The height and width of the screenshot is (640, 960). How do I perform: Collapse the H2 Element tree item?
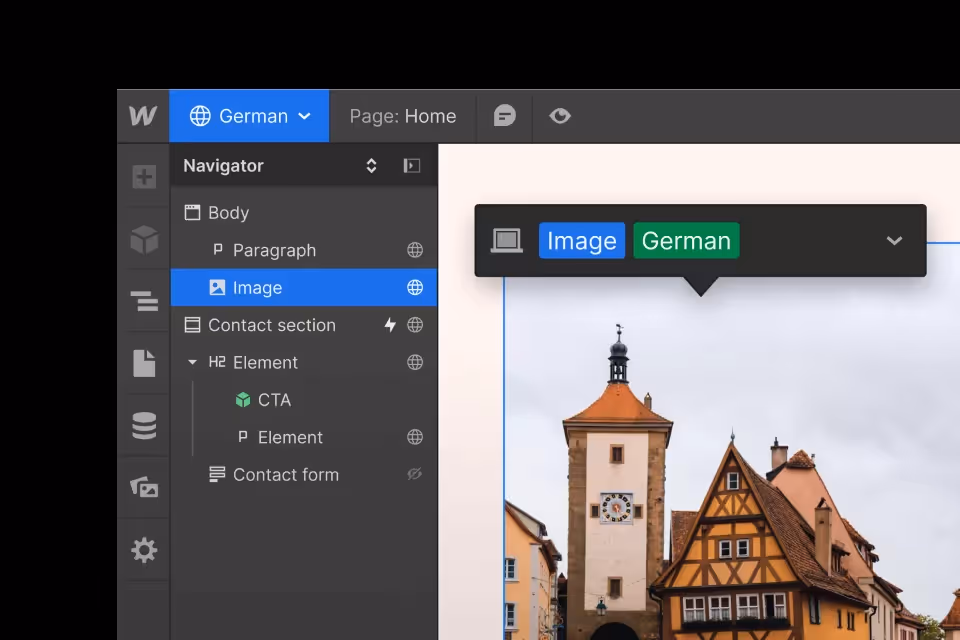click(192, 362)
